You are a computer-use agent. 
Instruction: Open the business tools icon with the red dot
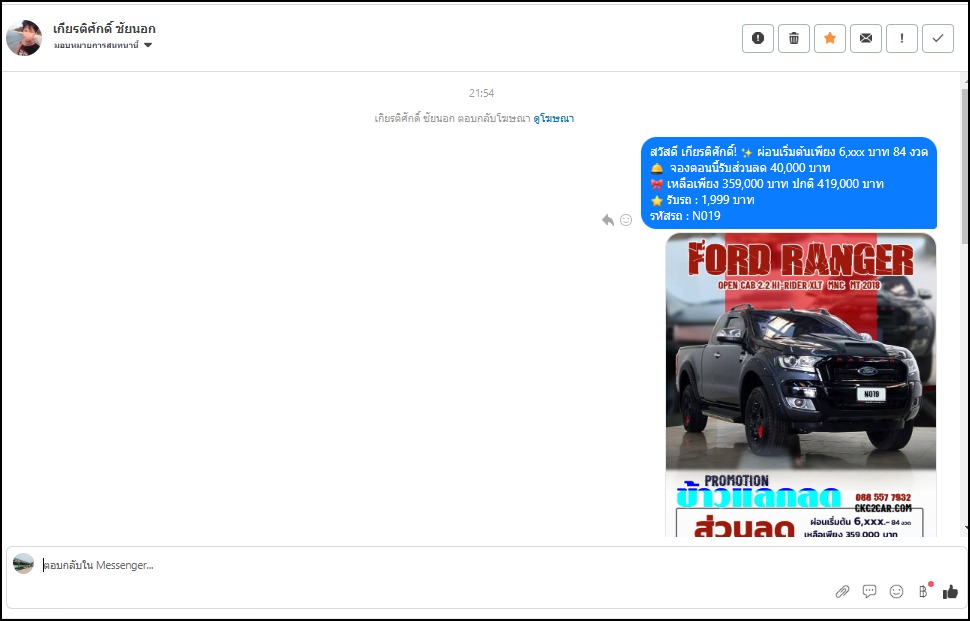(924, 591)
